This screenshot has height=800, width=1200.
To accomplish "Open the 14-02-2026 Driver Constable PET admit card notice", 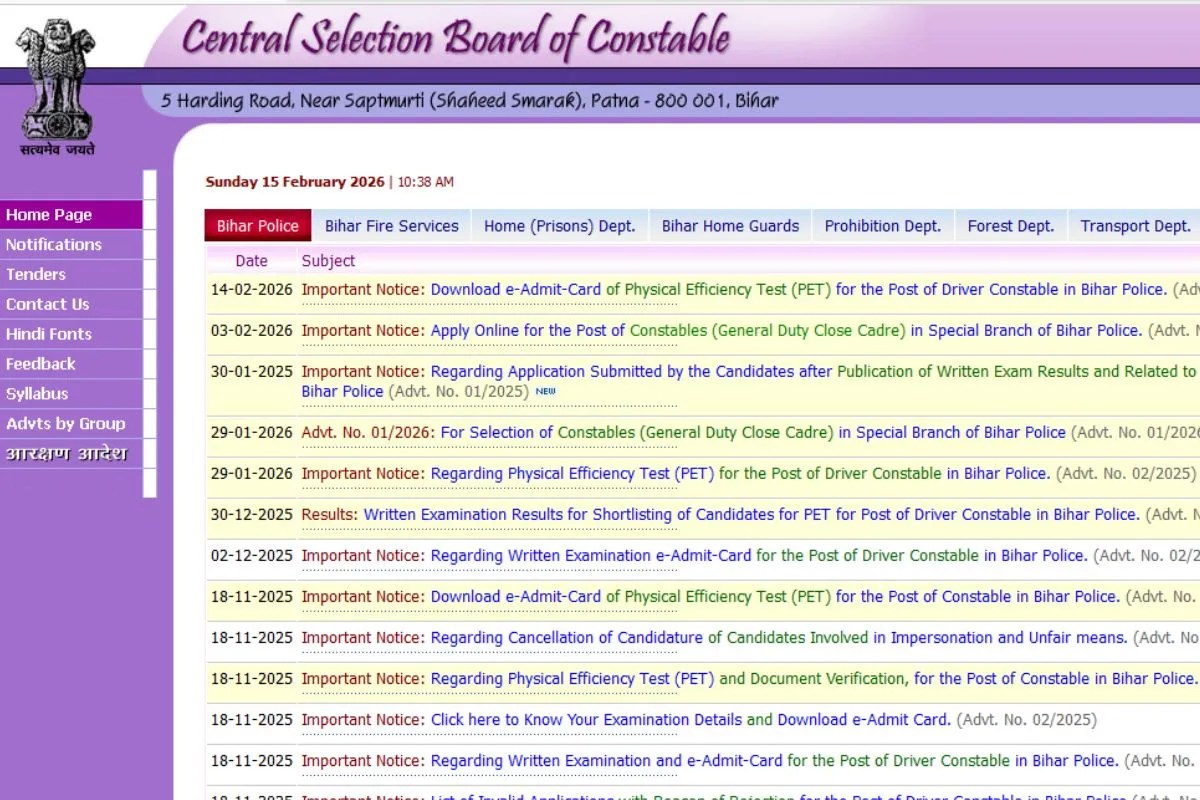I will coord(798,290).
